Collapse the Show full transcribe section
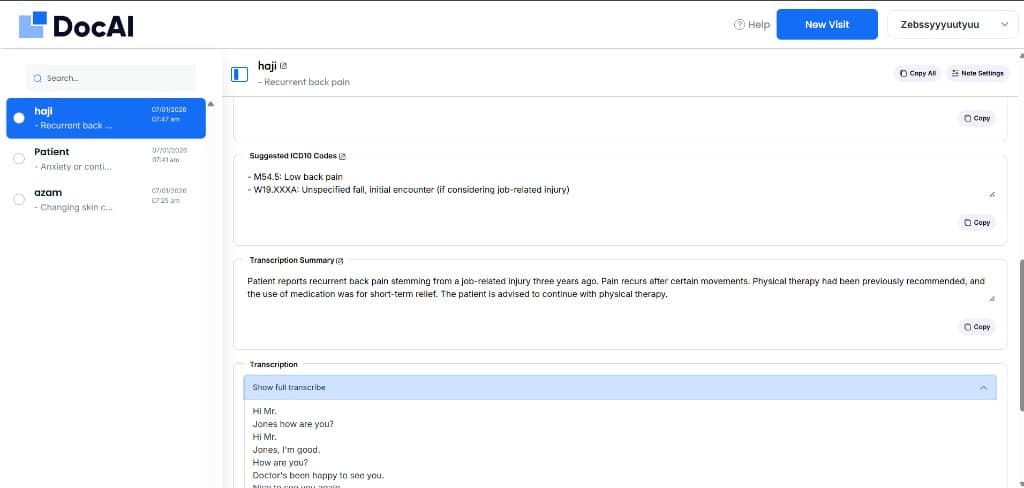Viewport: 1024px width, 488px height. tap(620, 387)
